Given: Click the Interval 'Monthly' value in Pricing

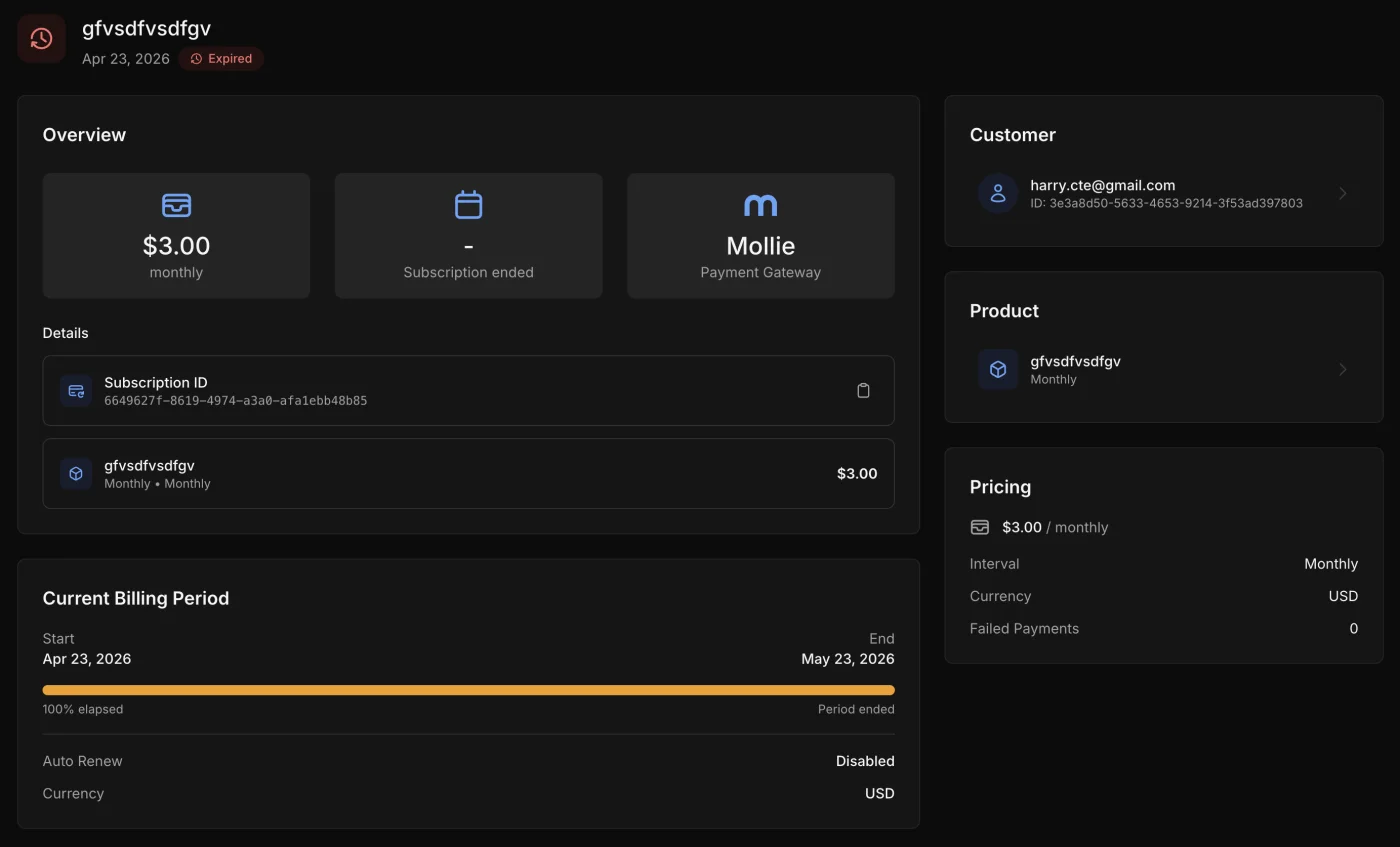Looking at the screenshot, I should 1331,564.
